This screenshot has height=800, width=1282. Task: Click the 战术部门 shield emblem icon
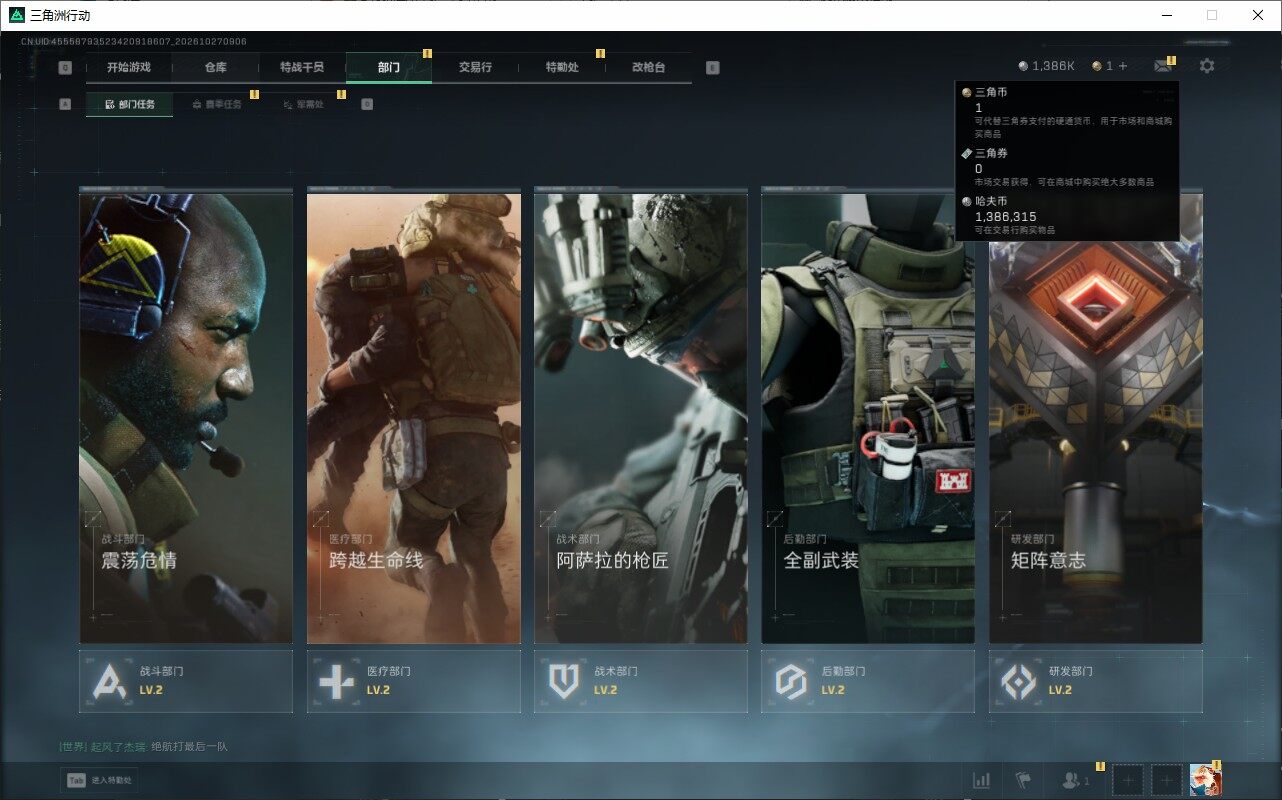[x=564, y=681]
